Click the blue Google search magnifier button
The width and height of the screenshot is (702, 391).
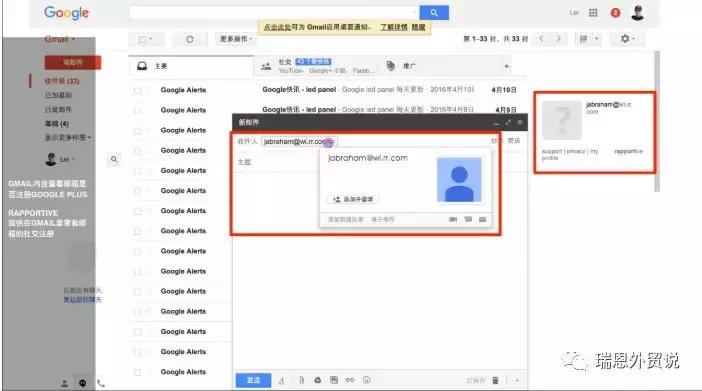click(x=434, y=13)
